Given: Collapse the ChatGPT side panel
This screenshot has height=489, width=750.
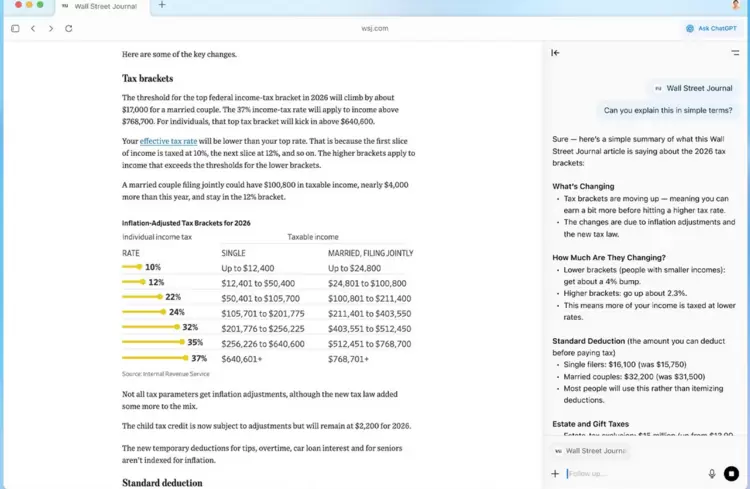Looking at the screenshot, I should (x=555, y=53).
